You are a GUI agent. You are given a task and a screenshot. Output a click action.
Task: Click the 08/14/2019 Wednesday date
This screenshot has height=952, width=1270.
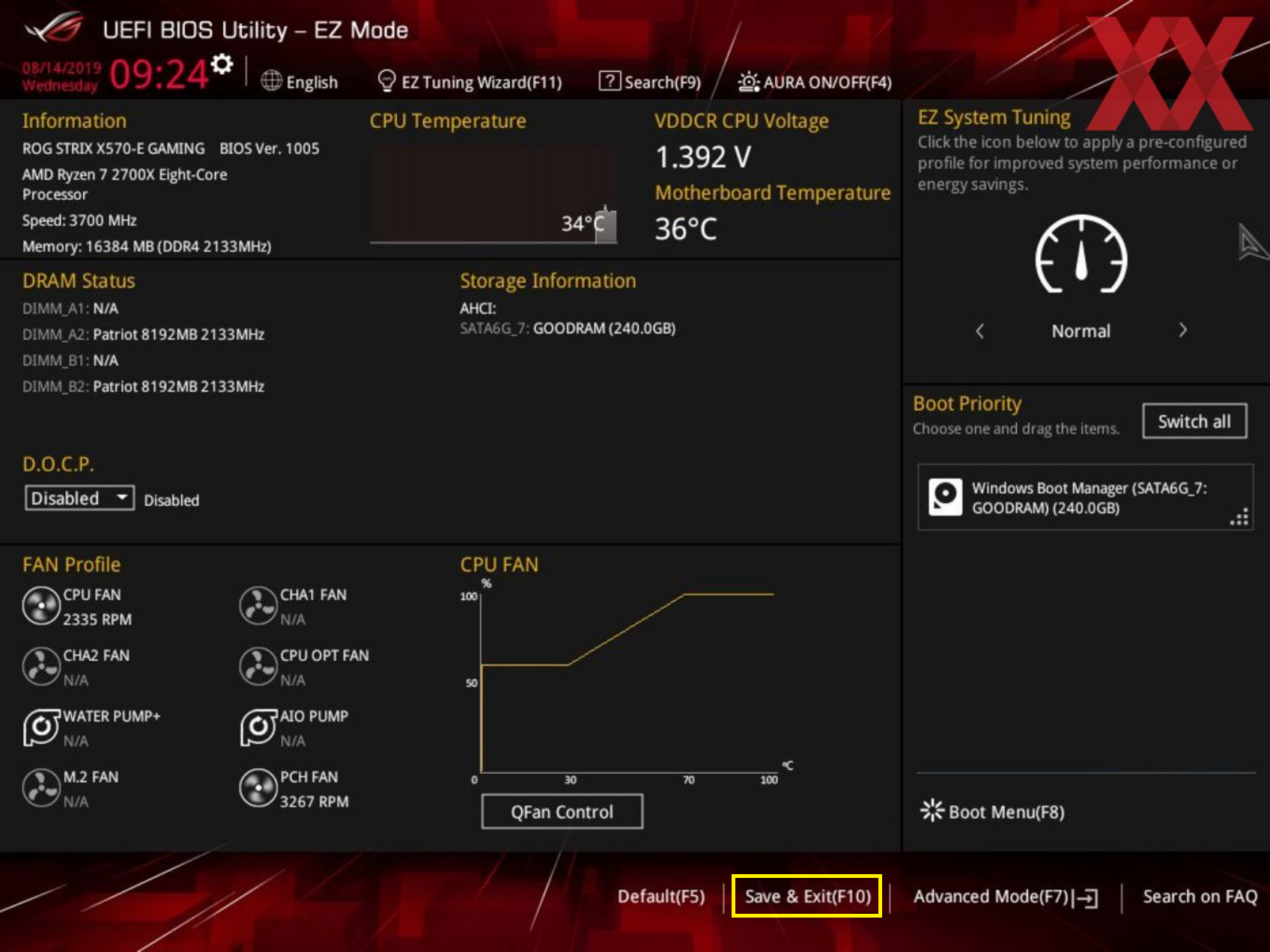61,76
